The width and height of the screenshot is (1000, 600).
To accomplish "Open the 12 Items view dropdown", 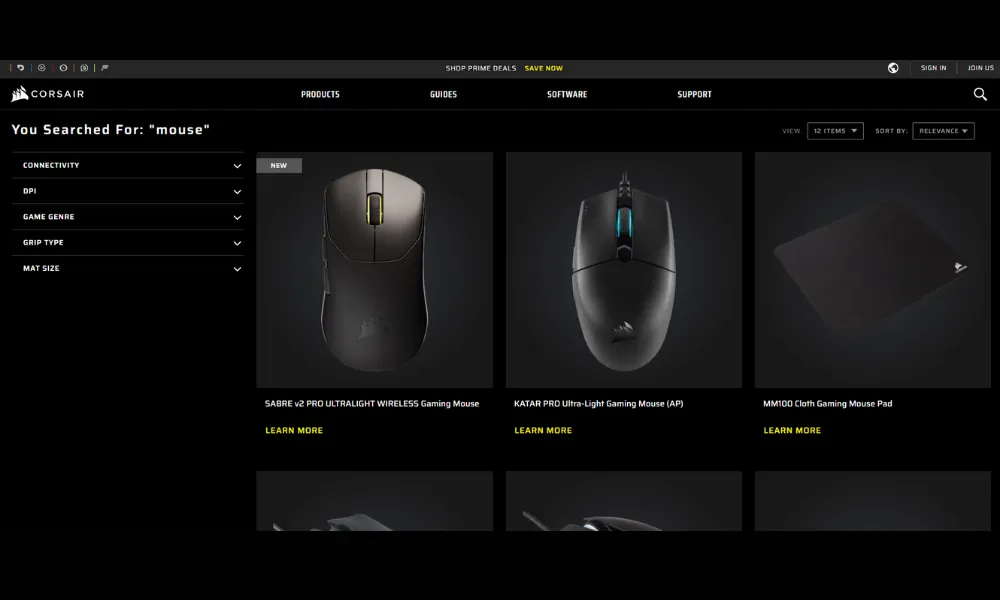I will (x=835, y=131).
